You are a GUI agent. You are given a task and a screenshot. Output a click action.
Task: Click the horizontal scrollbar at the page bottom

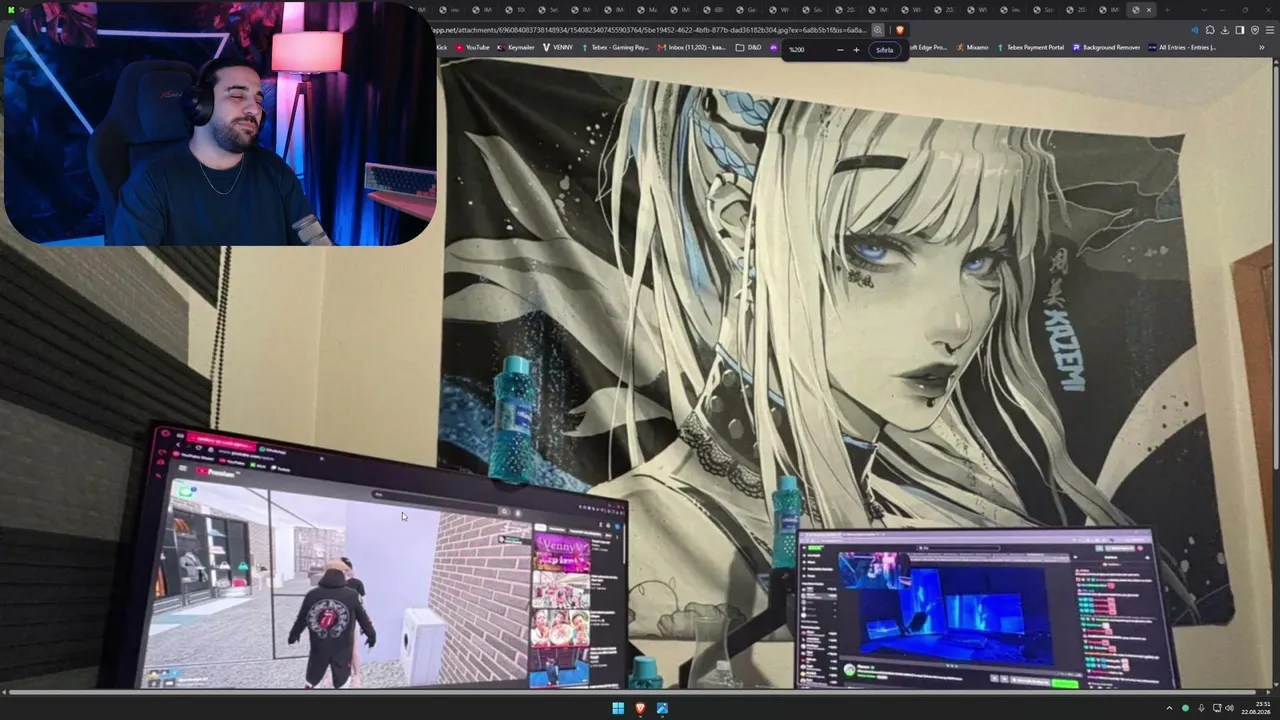click(x=632, y=692)
